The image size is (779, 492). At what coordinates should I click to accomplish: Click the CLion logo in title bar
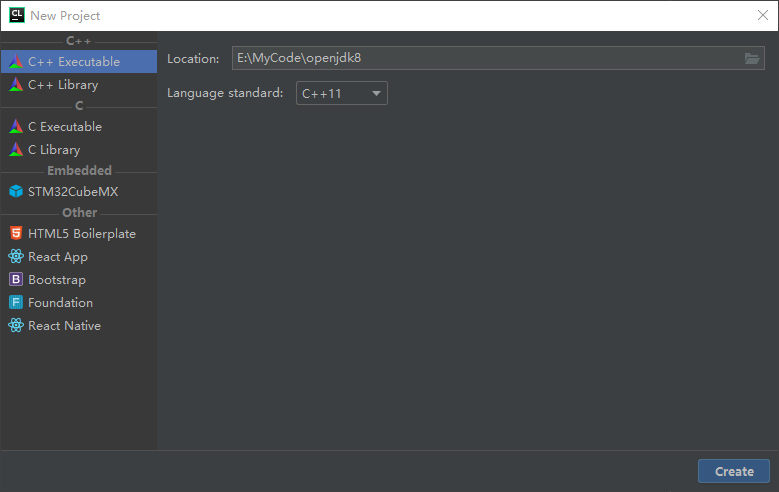pos(16,15)
